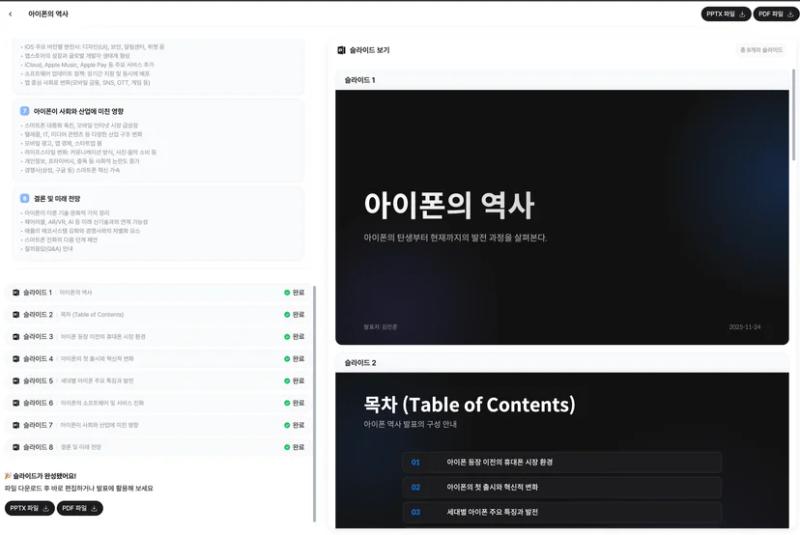Click green 완료 check icon for 슬라이드 6
The image size is (800, 535).
tap(287, 403)
